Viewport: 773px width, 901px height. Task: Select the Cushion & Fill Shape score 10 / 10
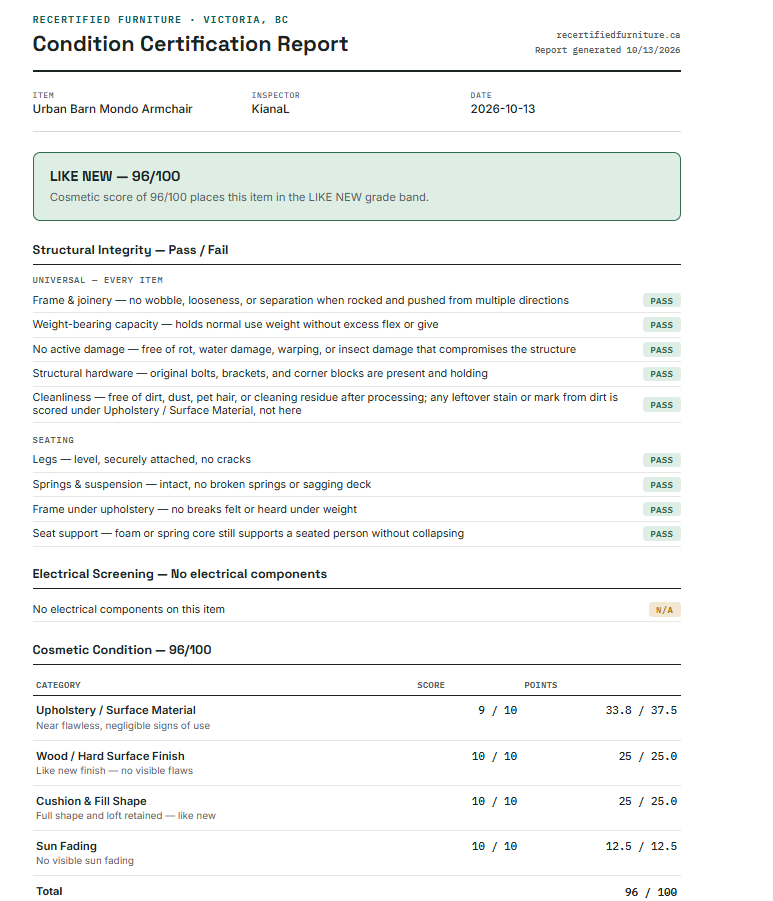pyautogui.click(x=494, y=801)
